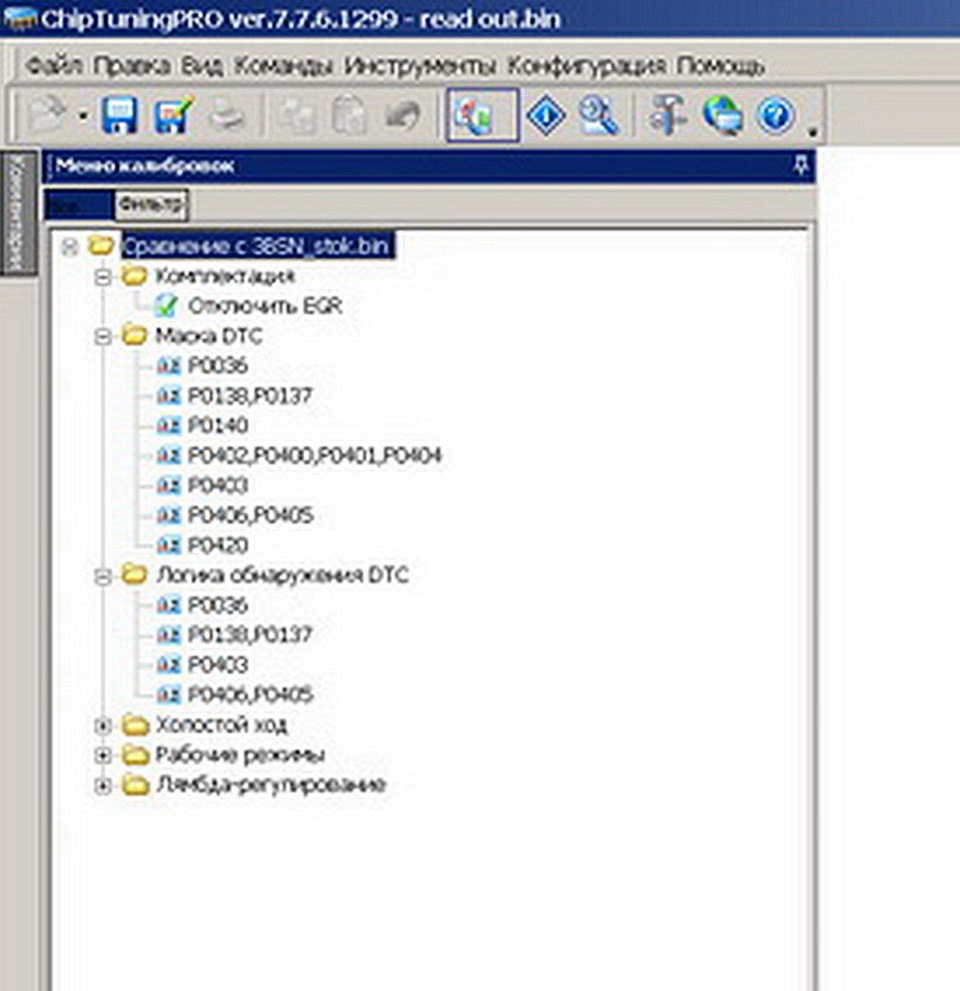960x991 pixels.
Task: Click the P0140 item icon
Action: pos(168,425)
